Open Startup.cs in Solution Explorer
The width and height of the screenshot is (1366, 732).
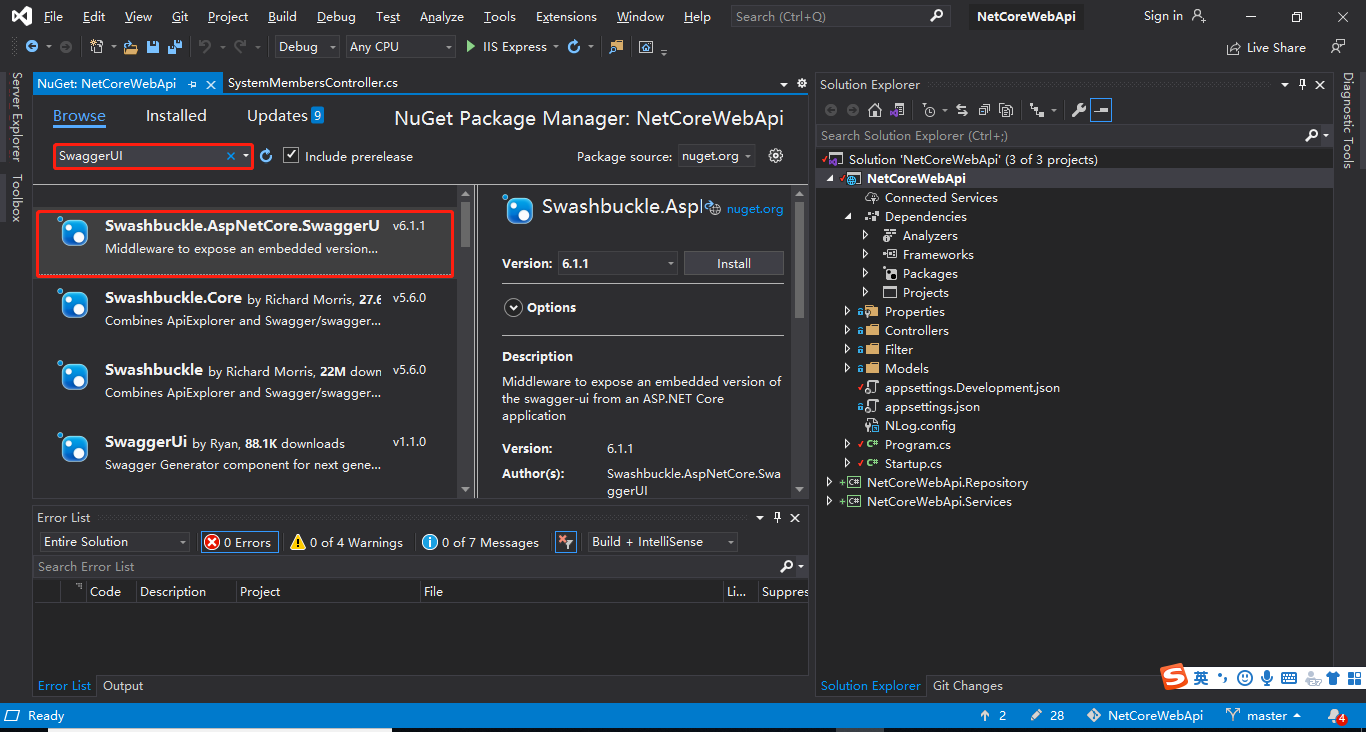(913, 463)
